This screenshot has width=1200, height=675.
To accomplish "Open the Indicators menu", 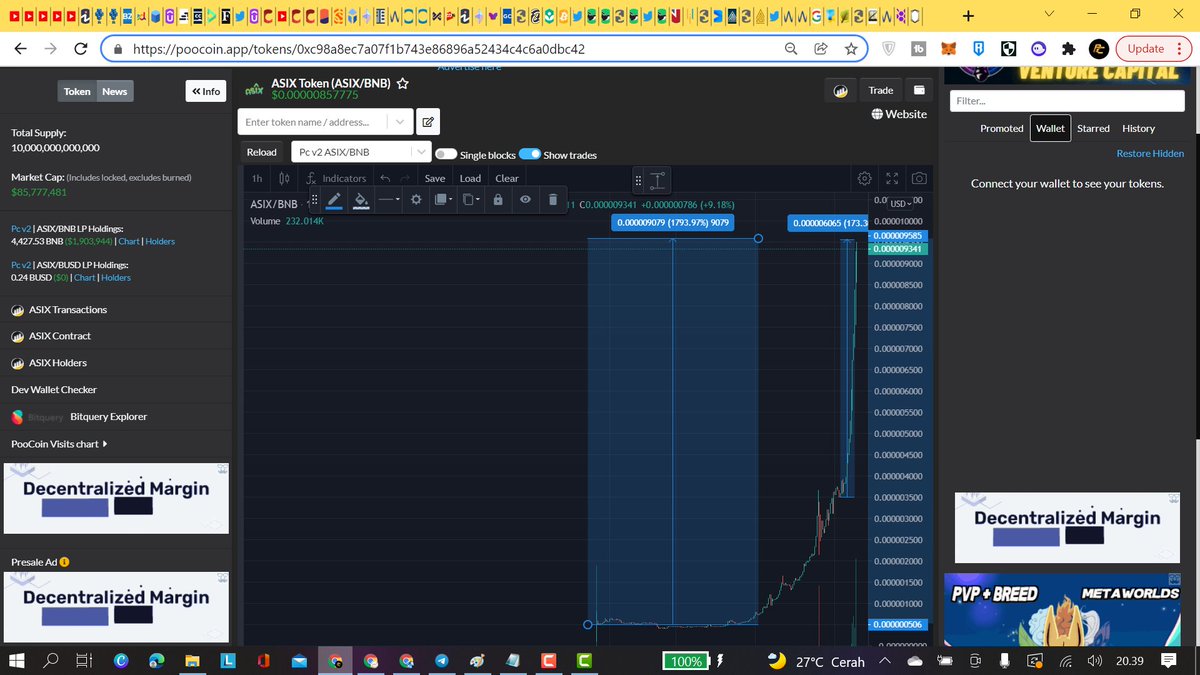I will (336, 178).
